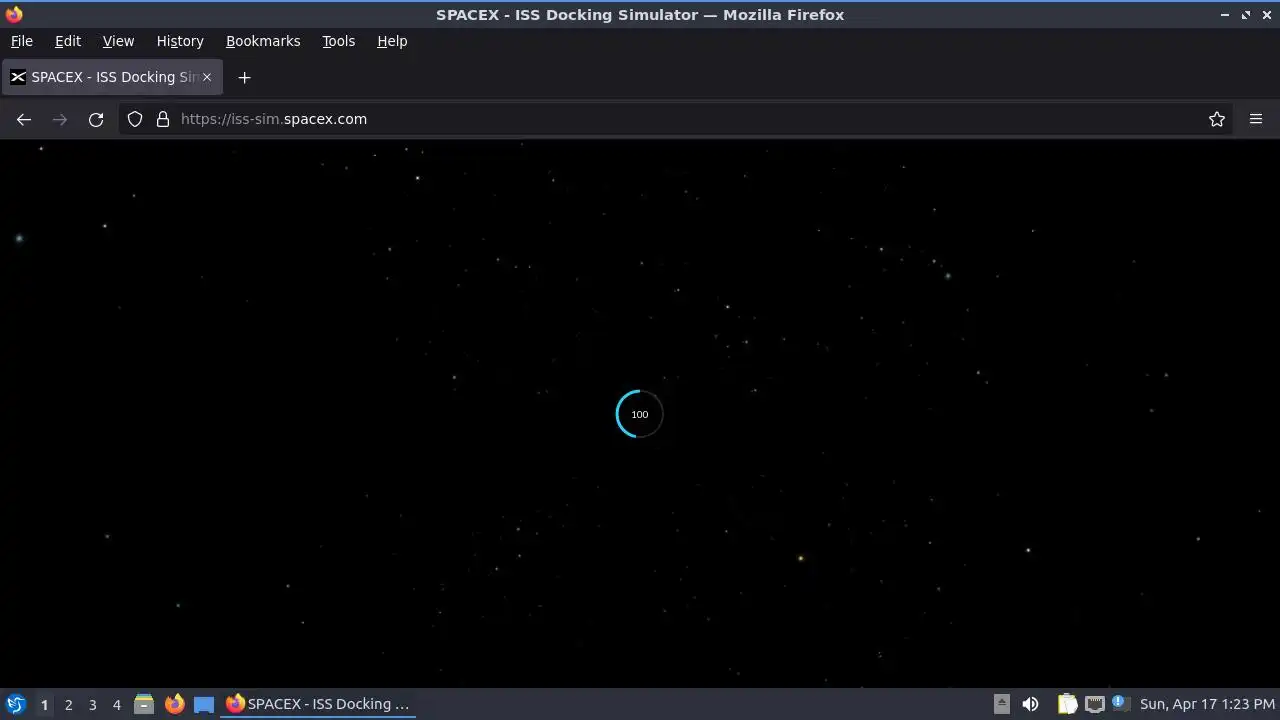Image resolution: width=1280 pixels, height=720 pixels.
Task: Show desktop using the blue taskbar icon
Action: click(x=204, y=704)
